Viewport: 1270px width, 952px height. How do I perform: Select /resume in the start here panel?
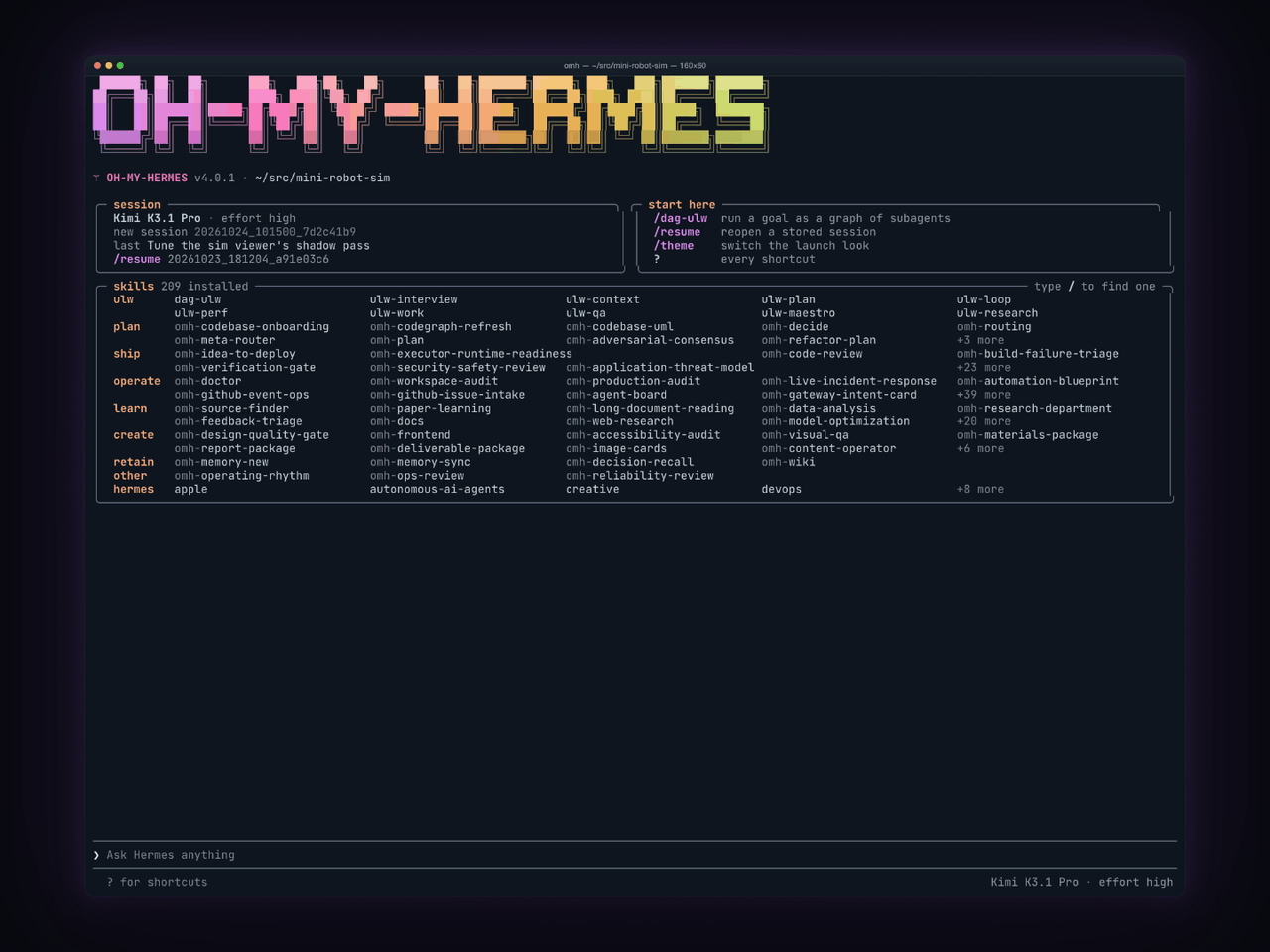[677, 232]
